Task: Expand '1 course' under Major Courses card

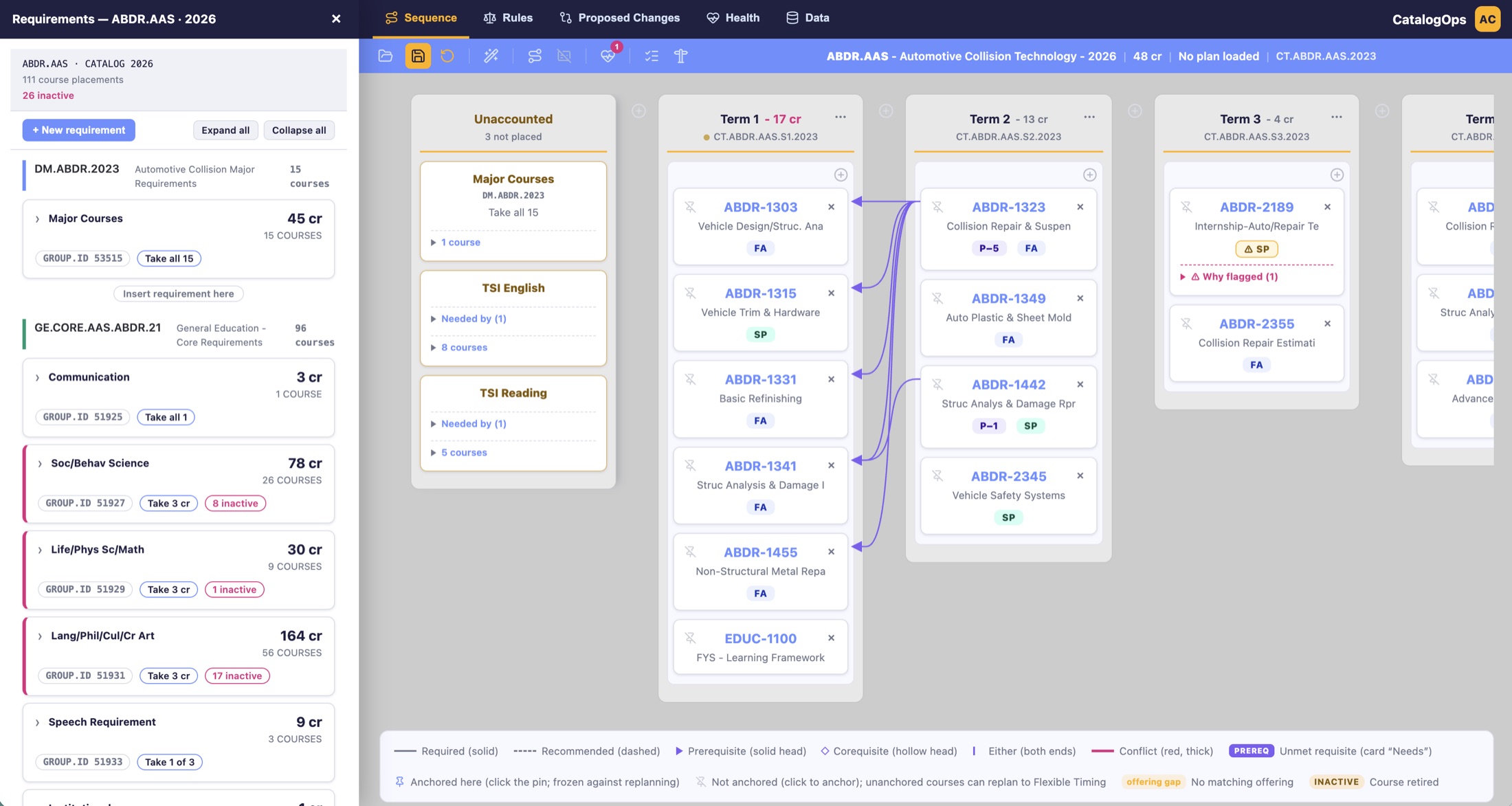Action: [x=455, y=242]
